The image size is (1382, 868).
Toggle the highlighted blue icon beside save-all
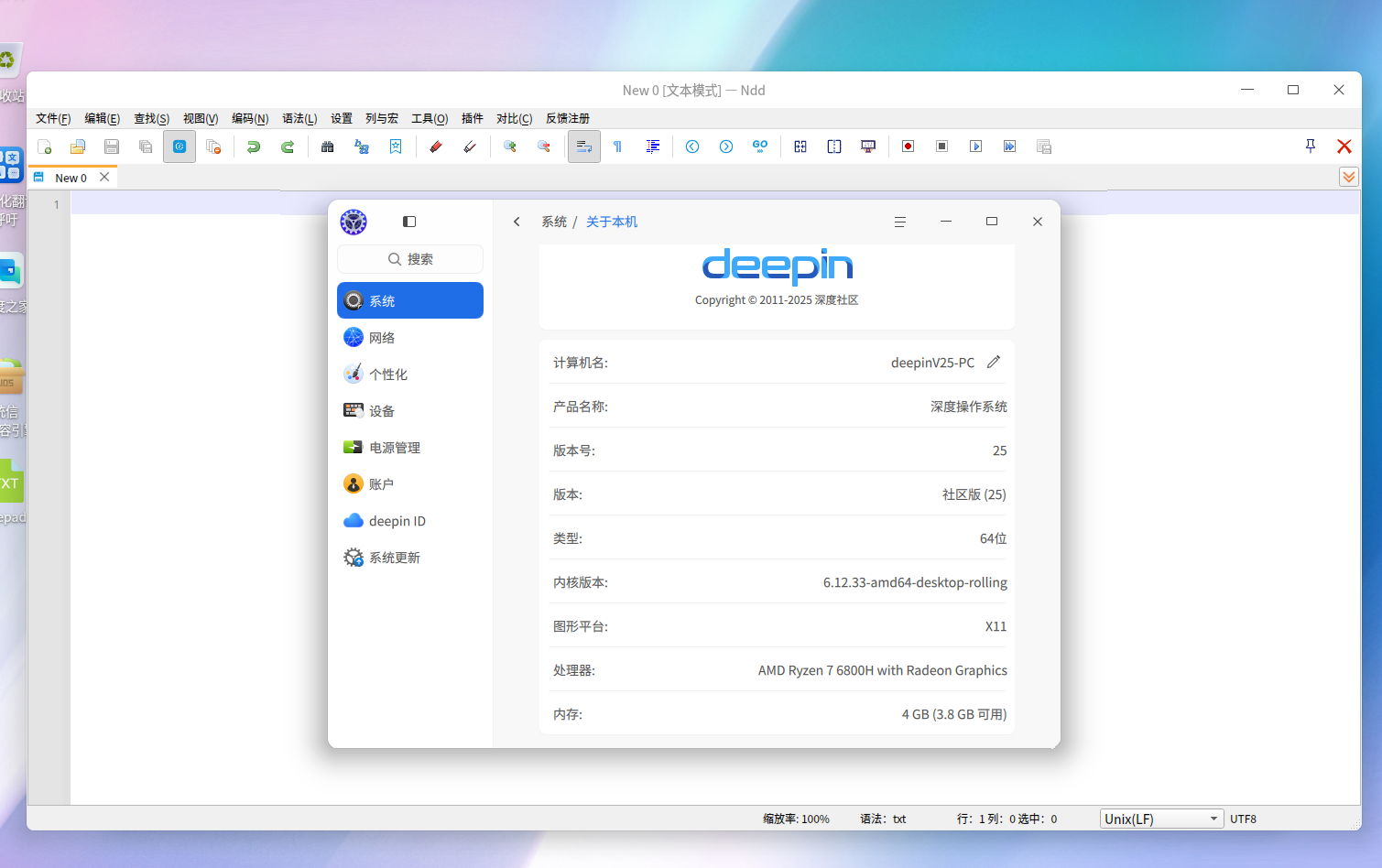click(180, 146)
